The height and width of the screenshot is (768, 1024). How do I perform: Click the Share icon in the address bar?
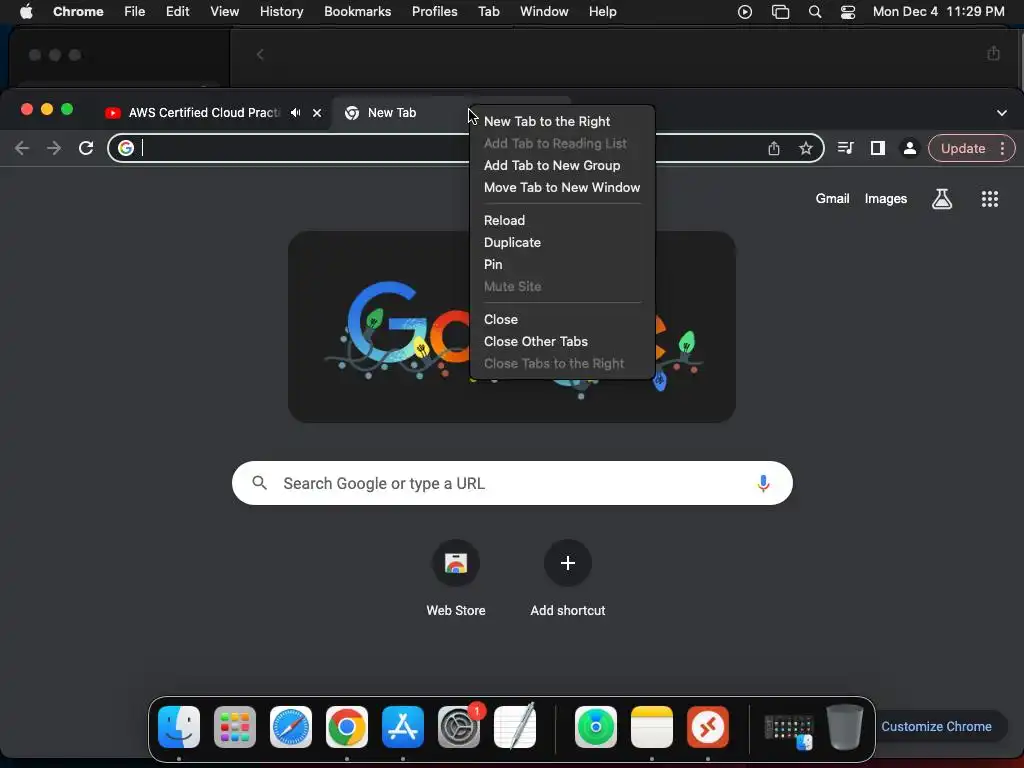774,148
